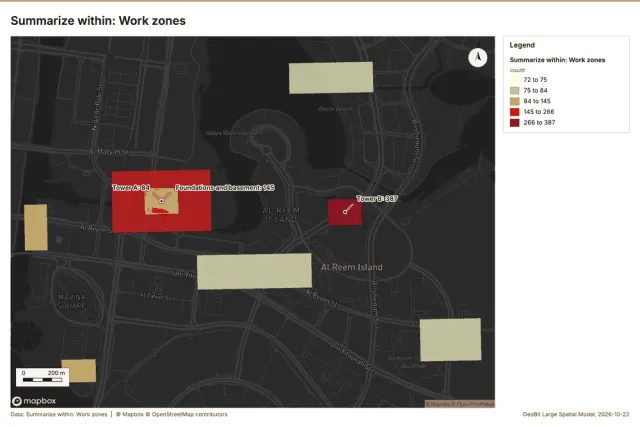Click the GeoBit Large Spatial Model footer text
The width and height of the screenshot is (640, 427).
(x=576, y=414)
